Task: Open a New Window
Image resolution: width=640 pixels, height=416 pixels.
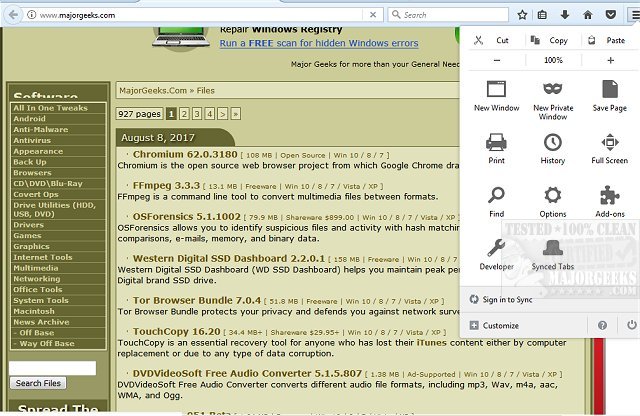Action: pyautogui.click(x=496, y=96)
